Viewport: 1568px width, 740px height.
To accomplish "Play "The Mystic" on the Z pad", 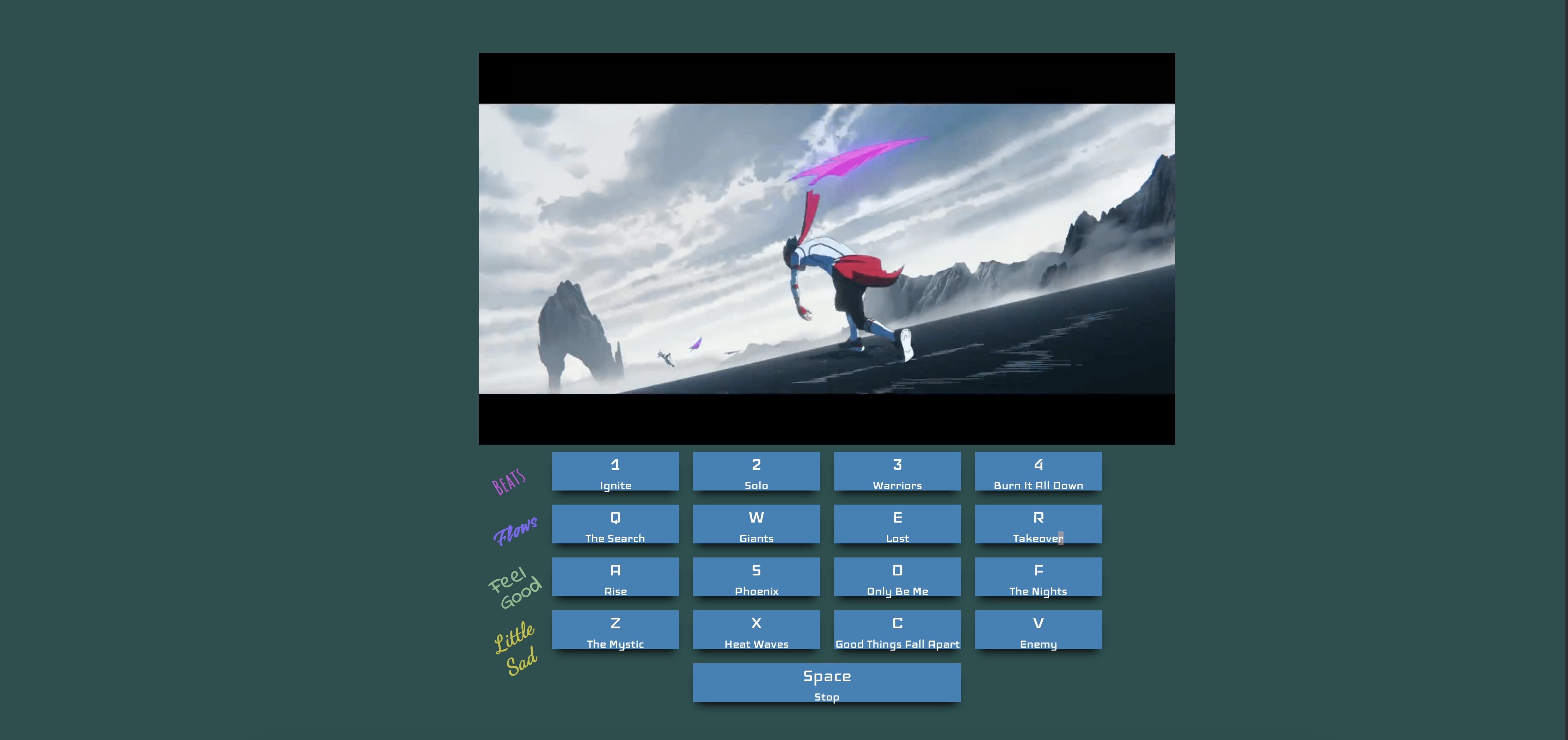I will click(615, 630).
